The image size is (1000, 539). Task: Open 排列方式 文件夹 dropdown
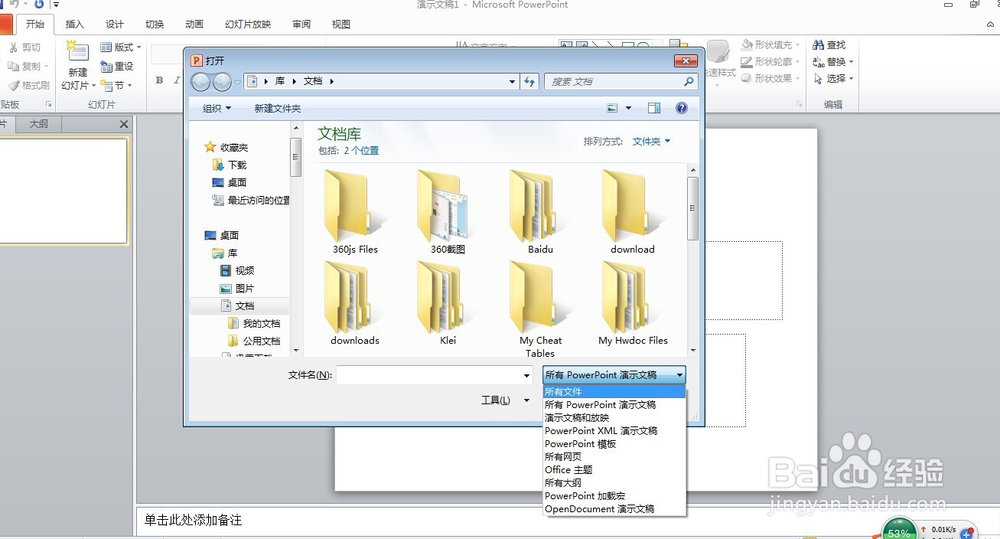point(651,141)
